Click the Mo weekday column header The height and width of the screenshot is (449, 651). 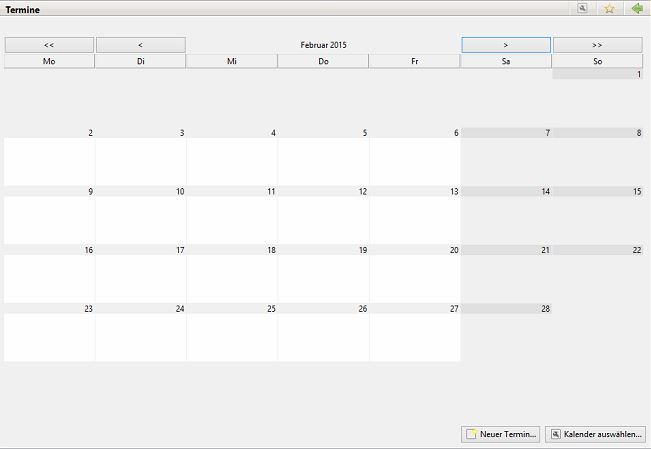tap(49, 61)
